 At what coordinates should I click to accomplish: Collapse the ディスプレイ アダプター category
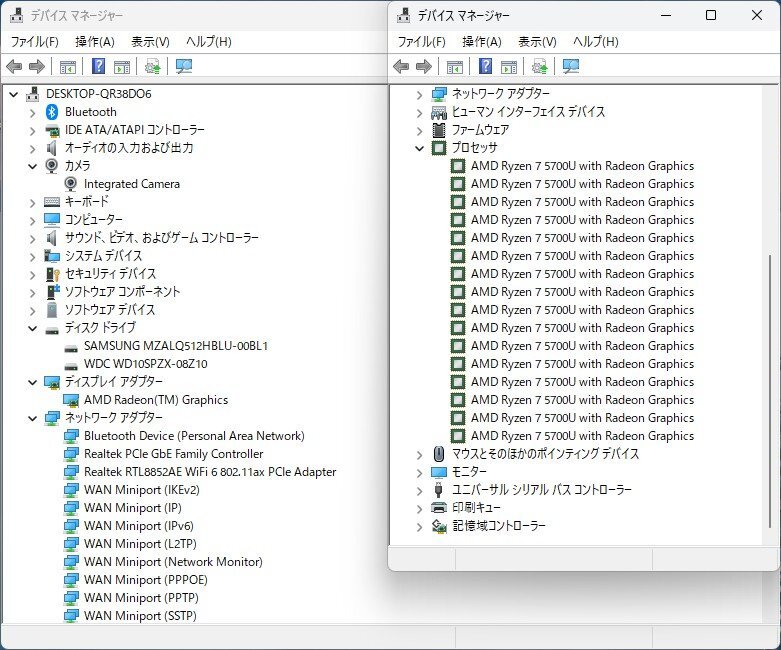click(33, 383)
